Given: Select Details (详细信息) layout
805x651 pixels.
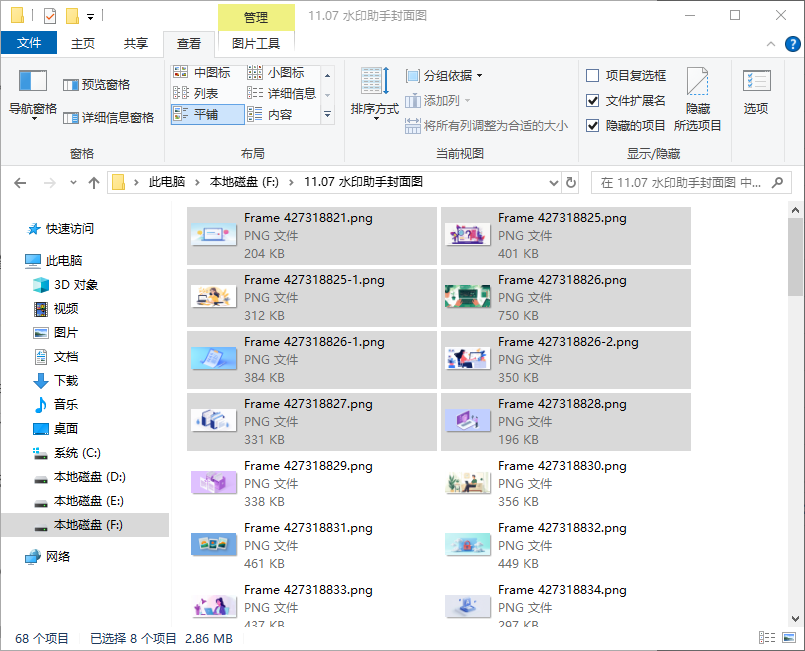Looking at the screenshot, I should coord(281,93).
